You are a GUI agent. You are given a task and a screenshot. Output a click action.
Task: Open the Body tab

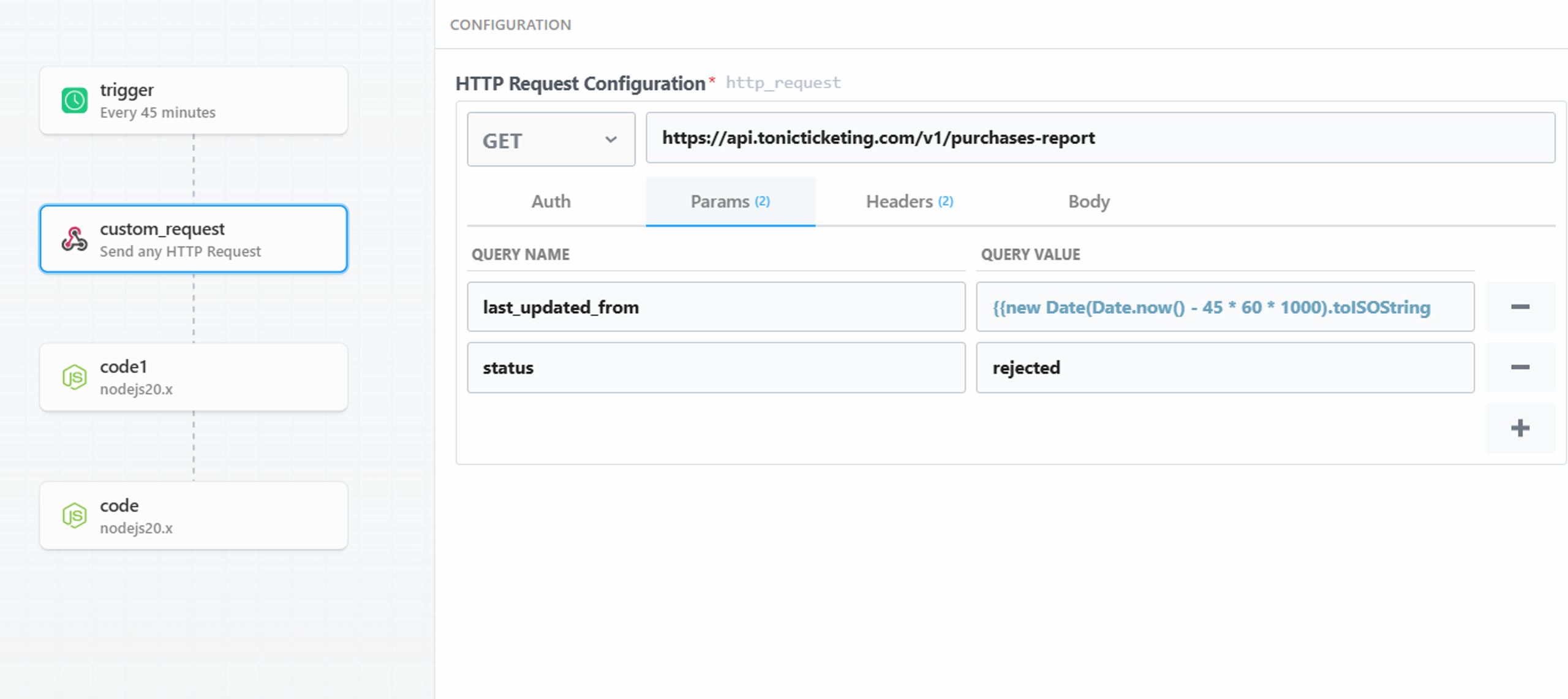(x=1088, y=201)
